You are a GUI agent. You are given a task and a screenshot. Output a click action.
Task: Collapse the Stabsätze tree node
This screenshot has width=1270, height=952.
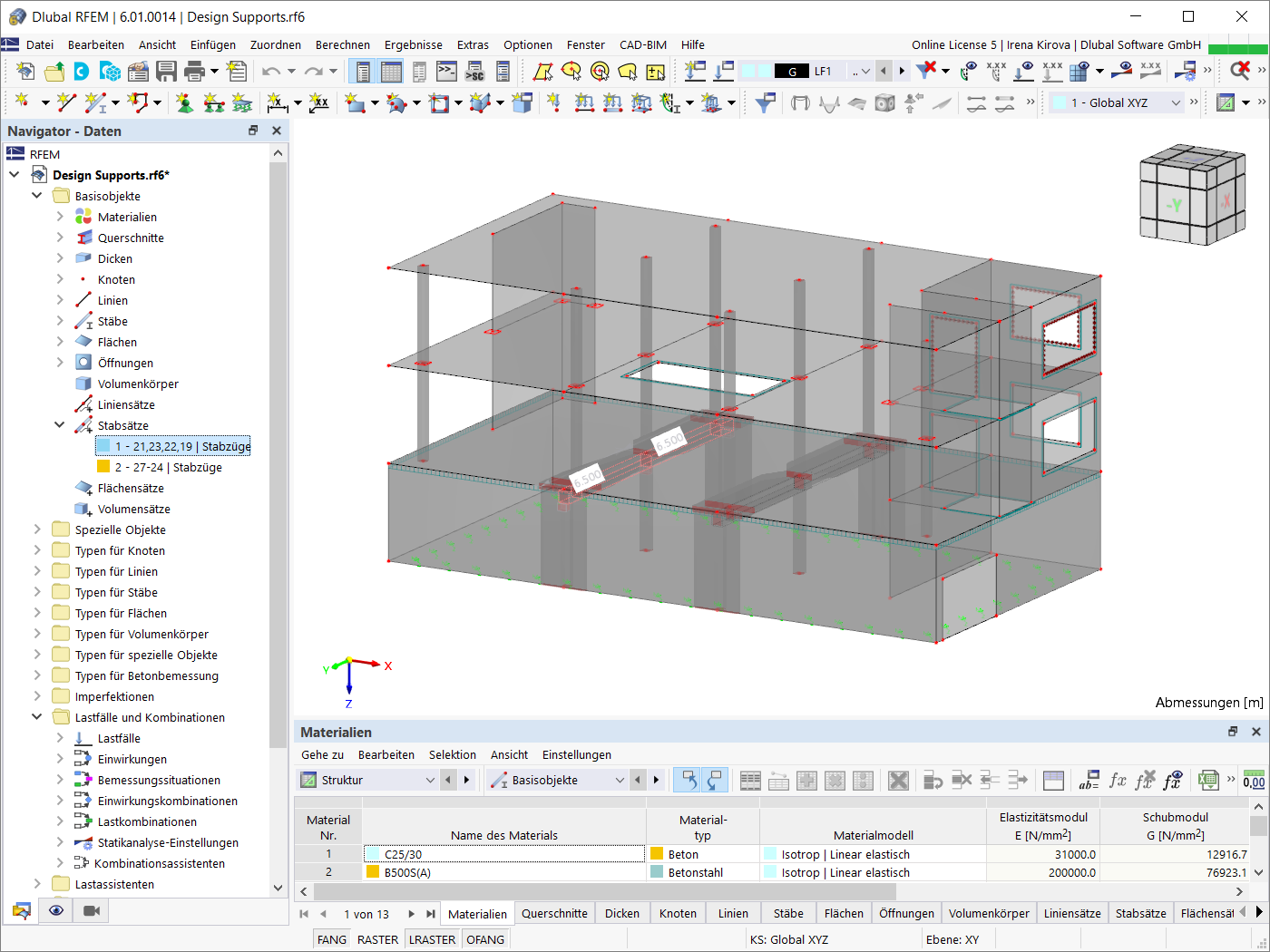coord(60,425)
